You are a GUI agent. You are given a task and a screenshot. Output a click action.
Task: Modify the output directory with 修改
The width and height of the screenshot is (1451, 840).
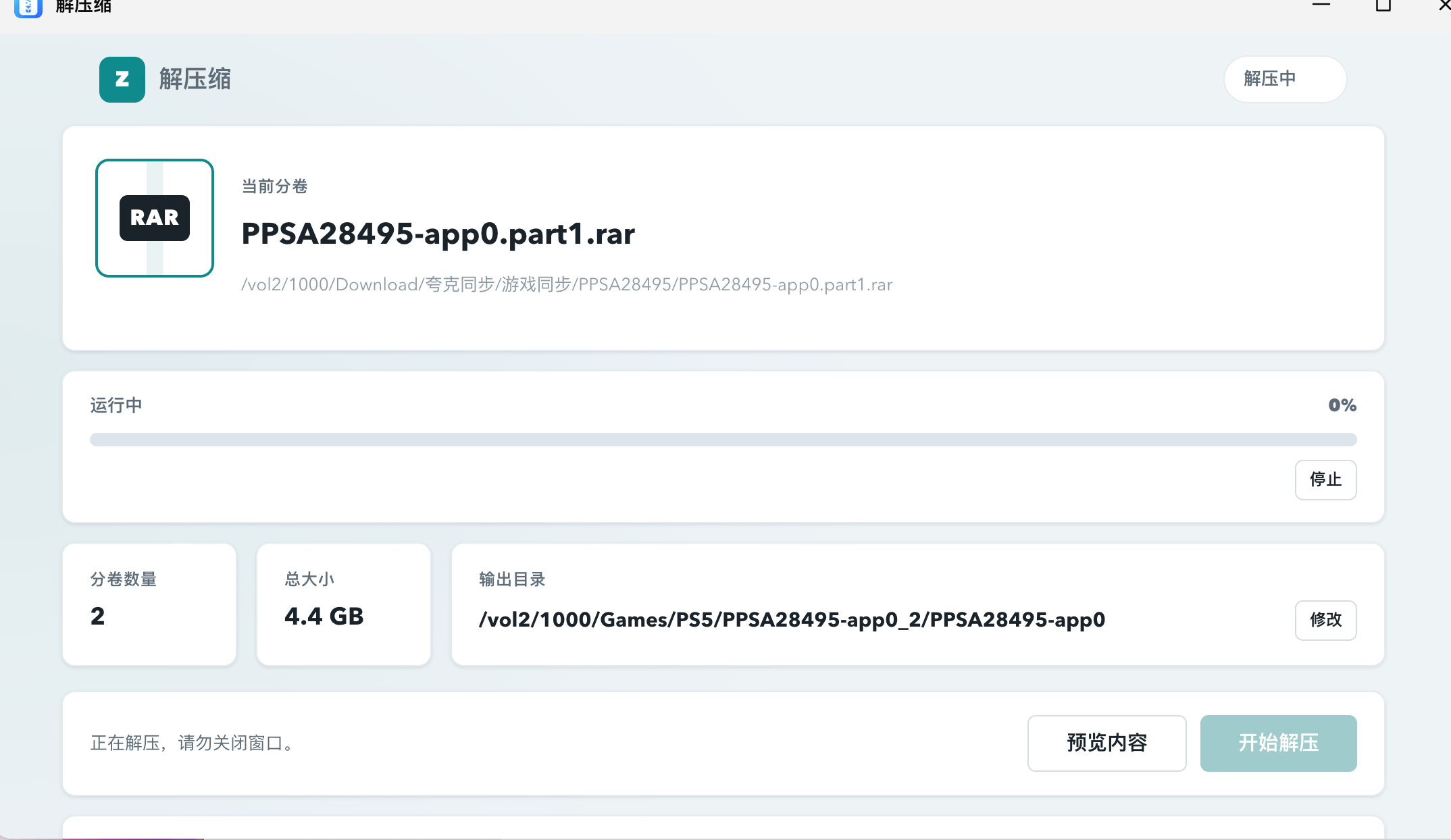click(1325, 620)
